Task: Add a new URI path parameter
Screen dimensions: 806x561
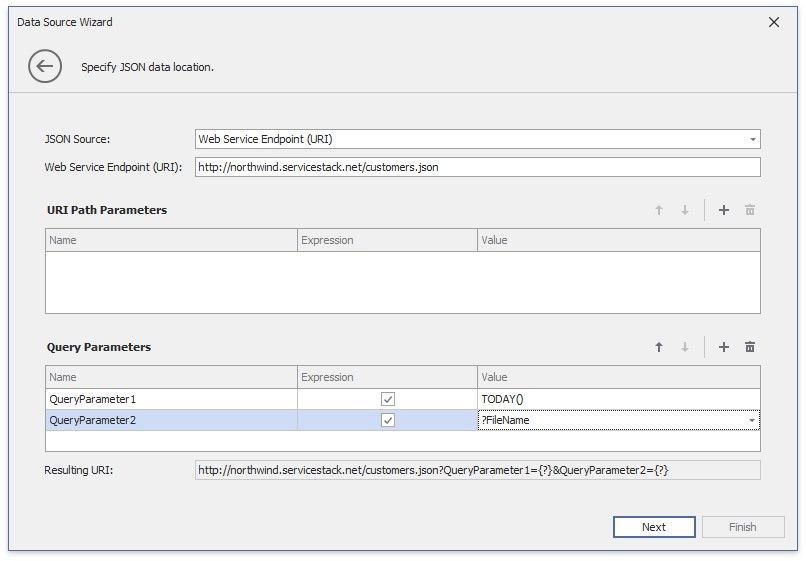Action: coord(724,210)
